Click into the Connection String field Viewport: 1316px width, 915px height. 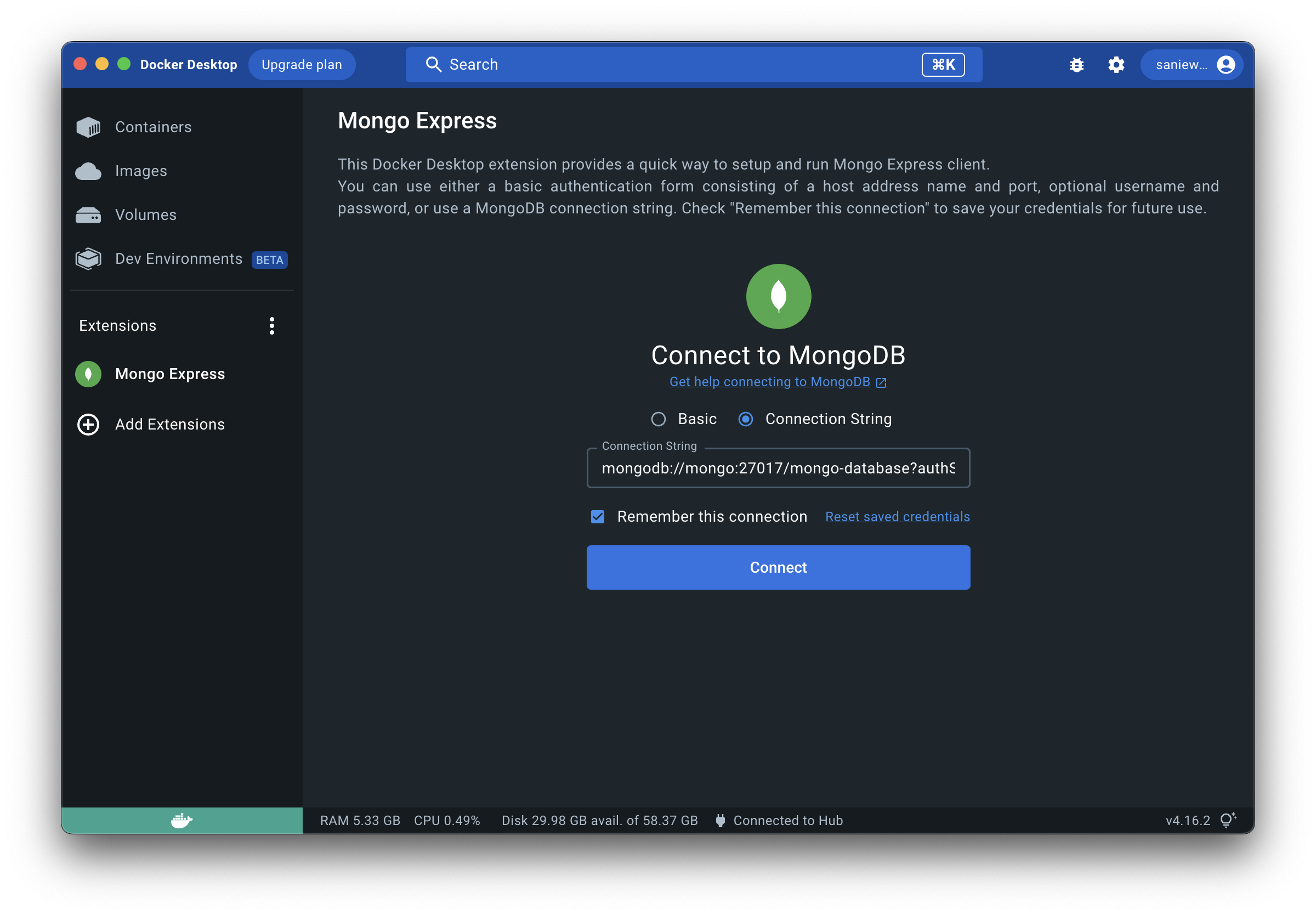[778, 468]
